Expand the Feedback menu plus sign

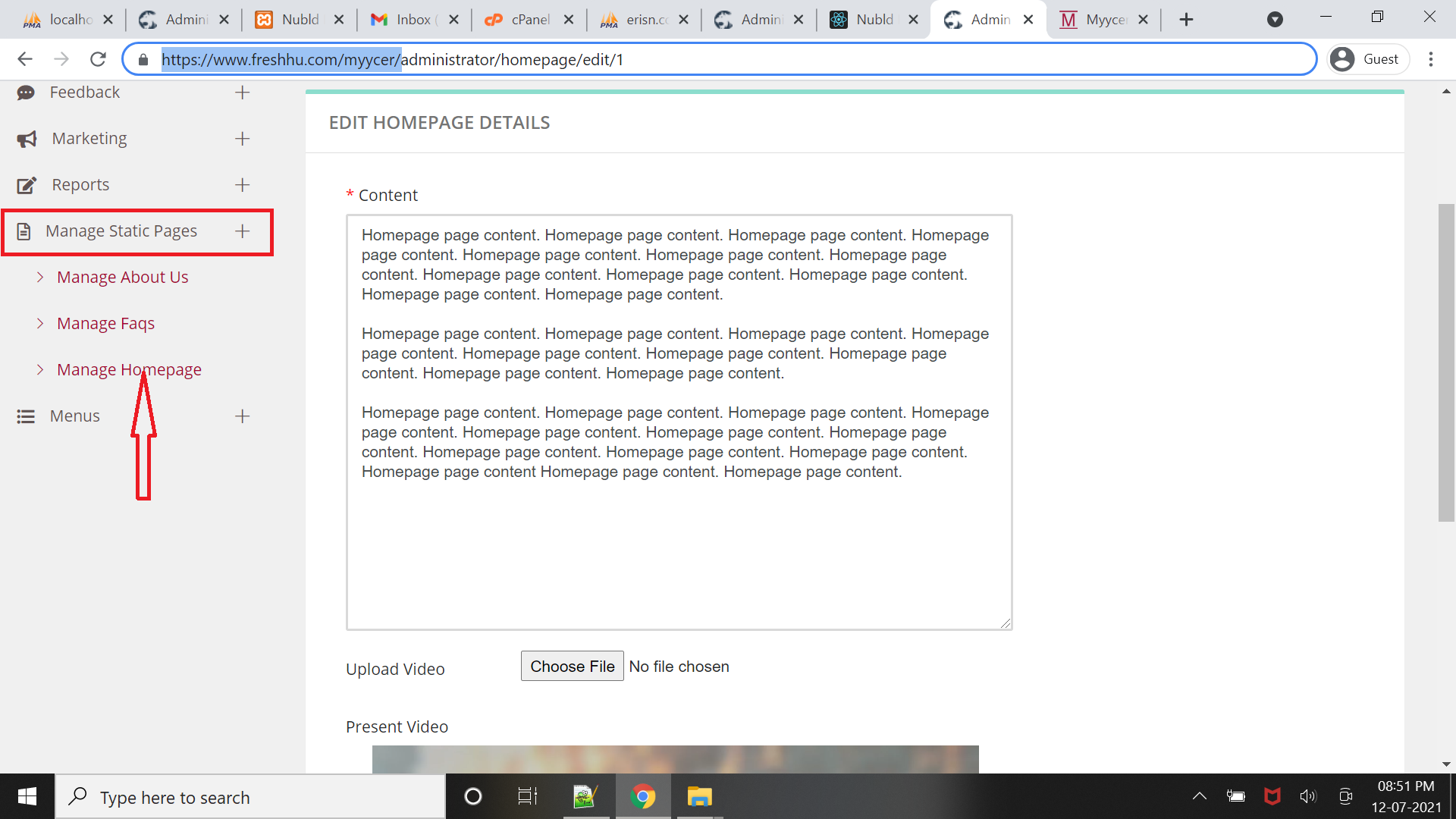coord(242,93)
